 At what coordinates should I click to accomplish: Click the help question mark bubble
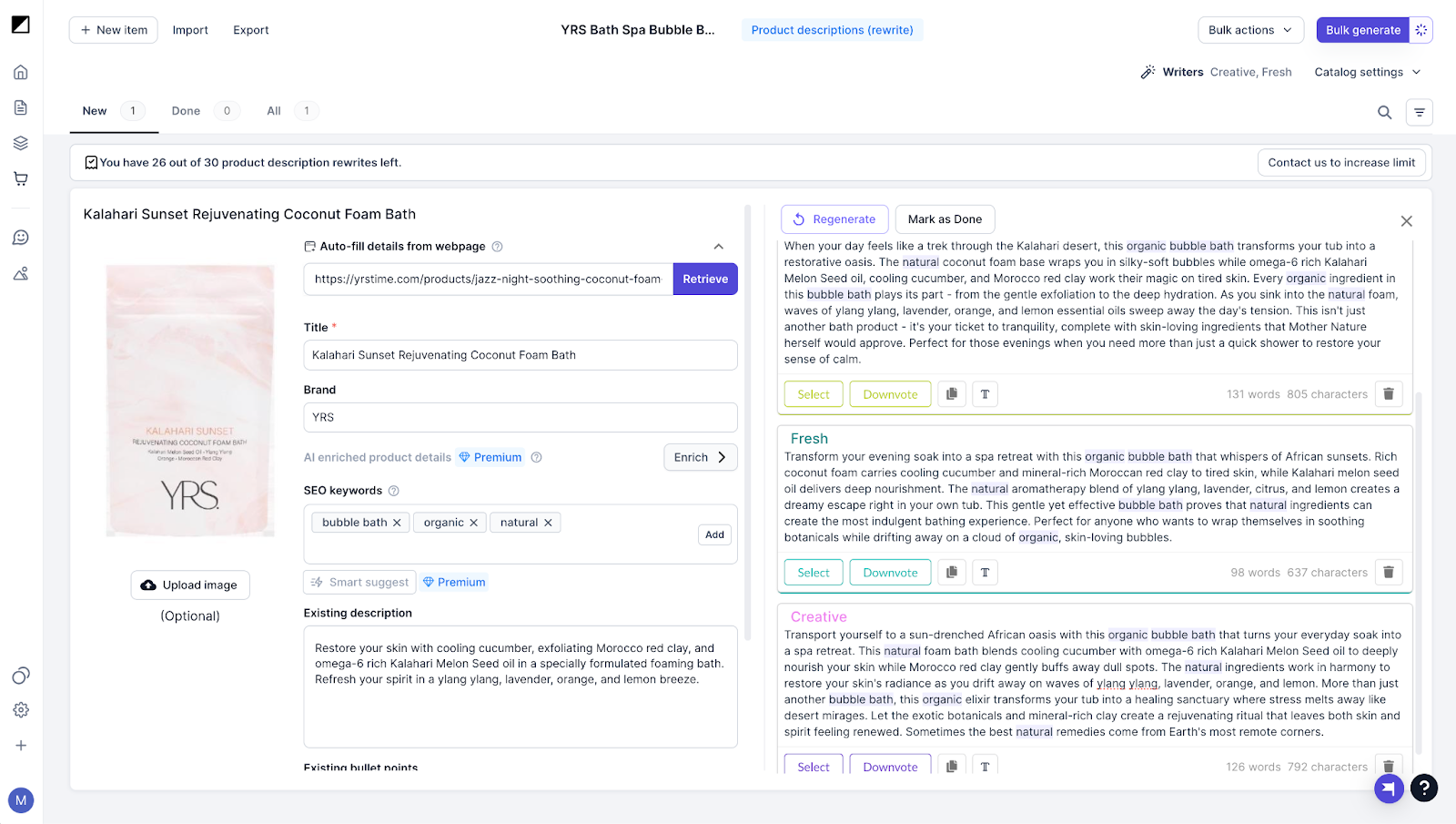tap(1424, 788)
